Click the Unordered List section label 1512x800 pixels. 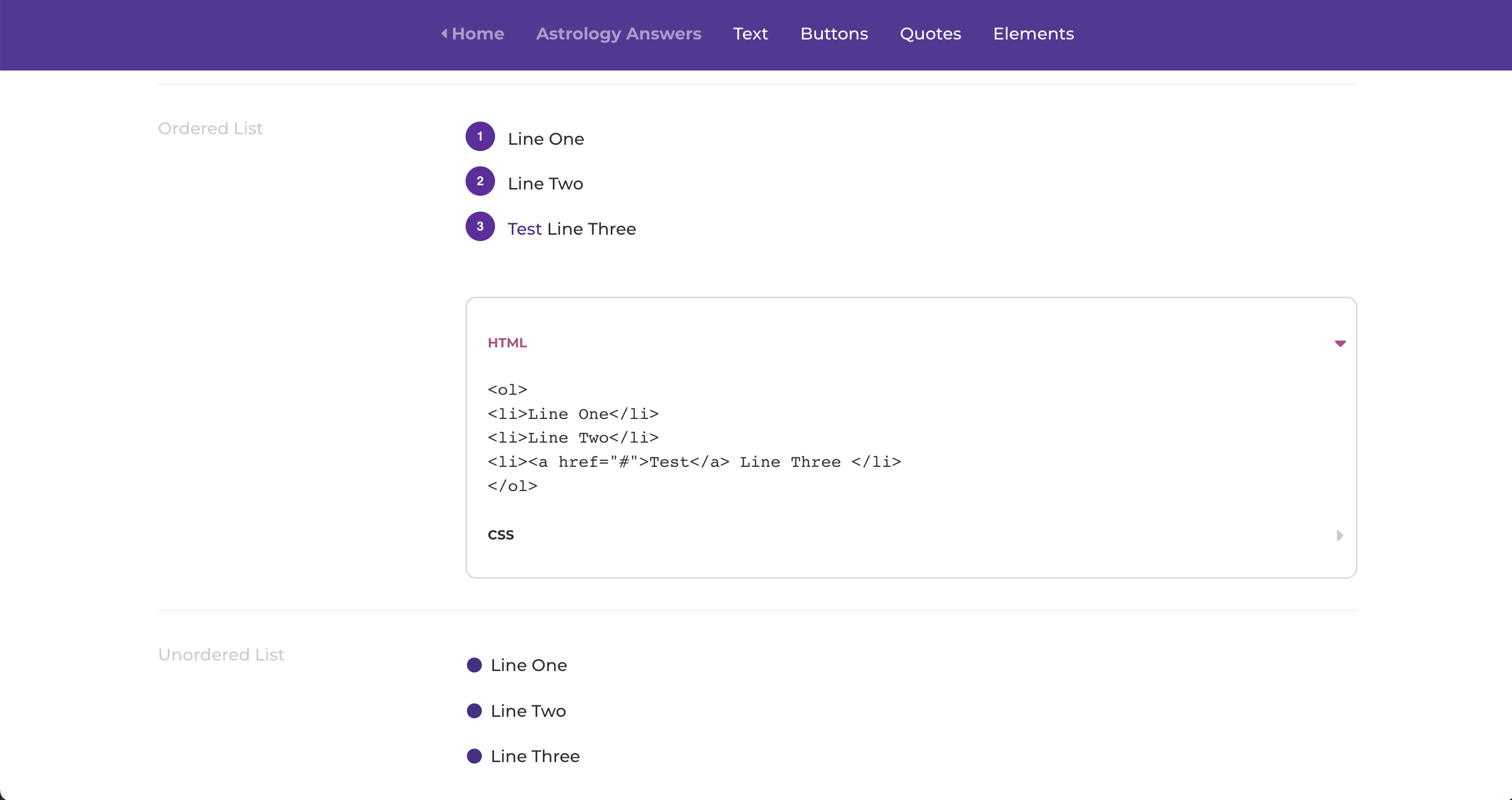tap(220, 654)
